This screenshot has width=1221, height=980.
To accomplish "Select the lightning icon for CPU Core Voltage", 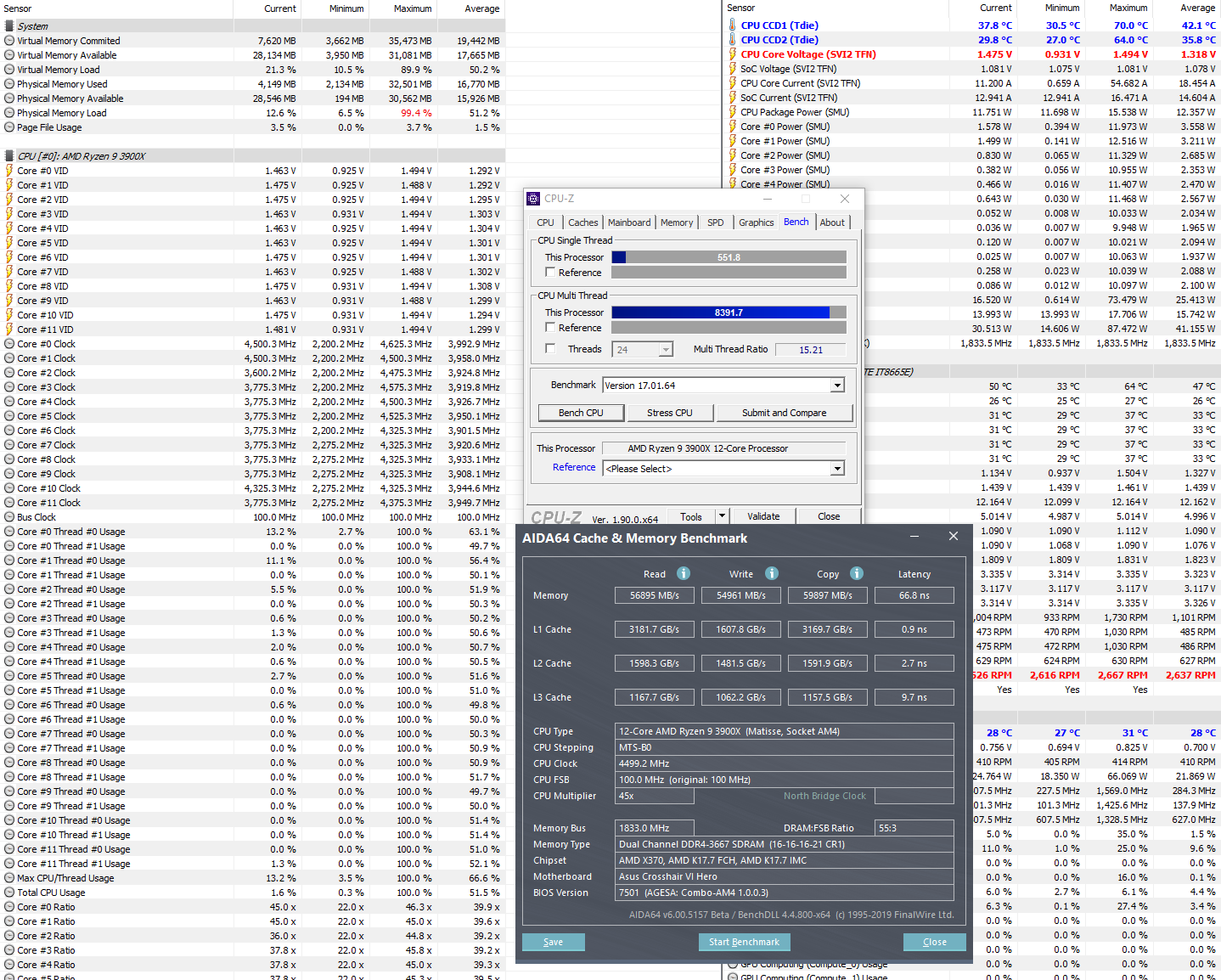I will coord(732,54).
